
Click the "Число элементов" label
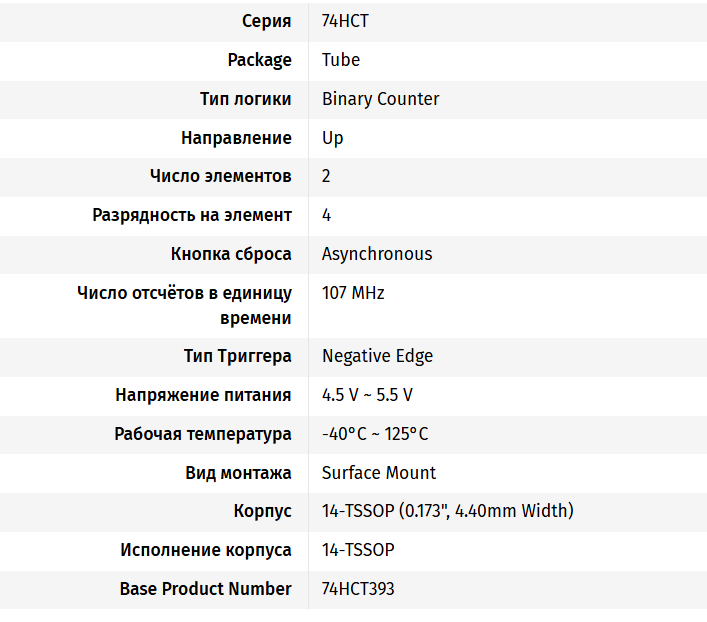pyautogui.click(x=221, y=176)
